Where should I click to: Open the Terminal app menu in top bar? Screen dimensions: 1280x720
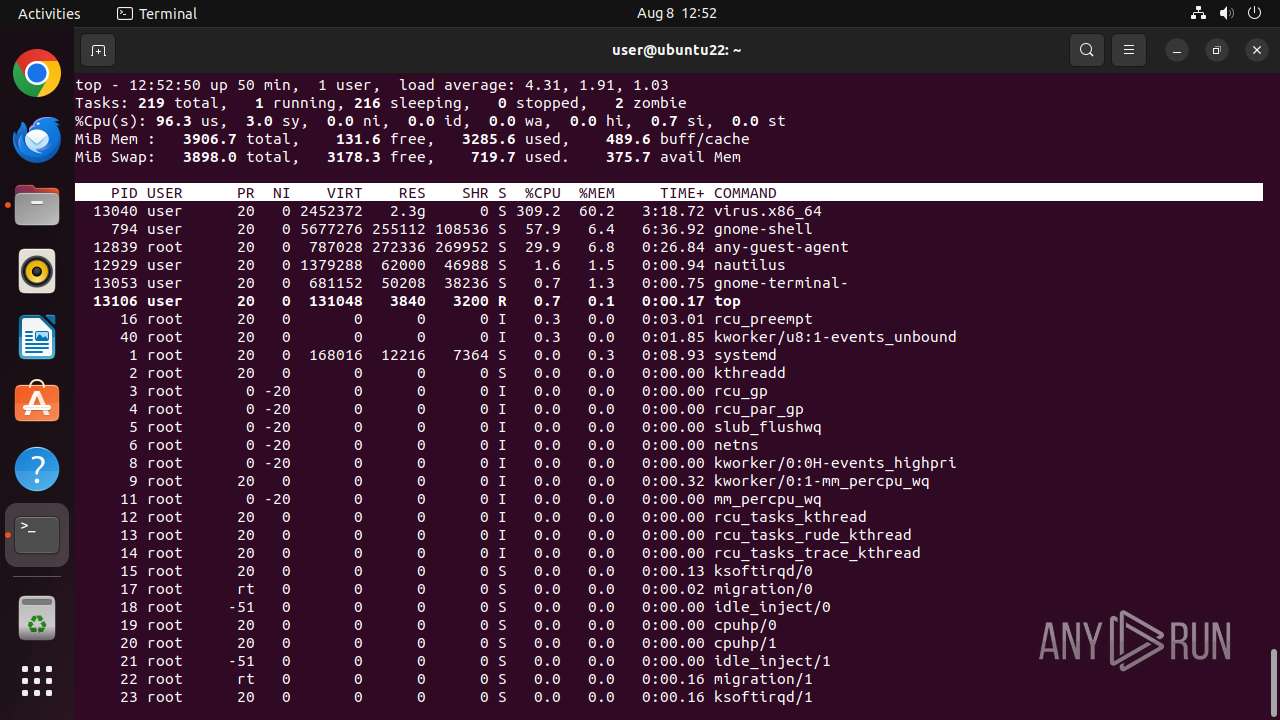157,13
